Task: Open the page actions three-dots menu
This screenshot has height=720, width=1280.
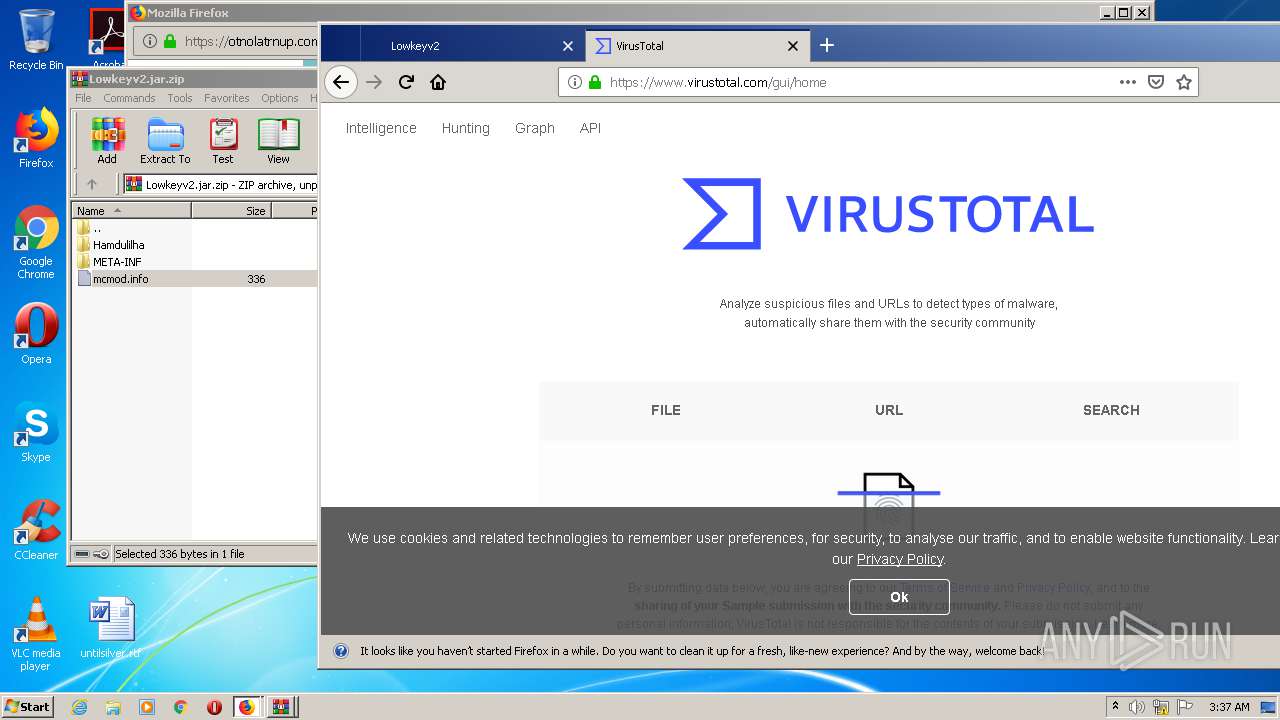Action: click(1127, 82)
